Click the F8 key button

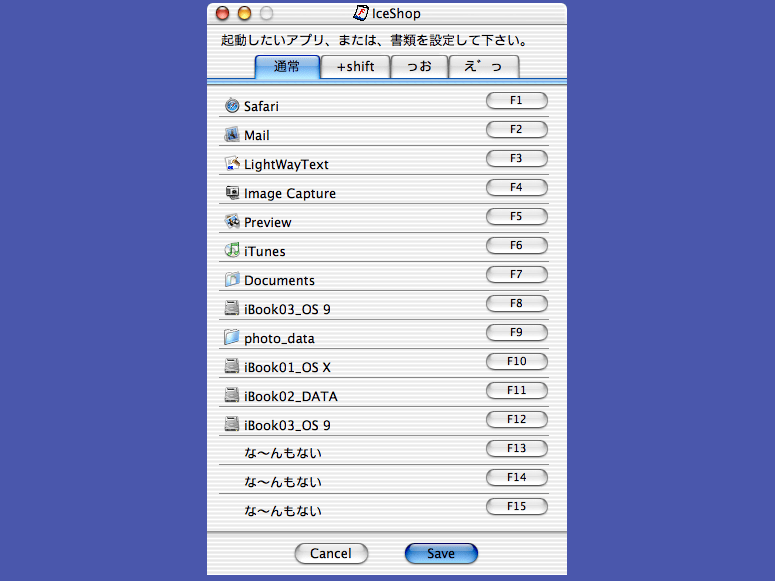(517, 304)
